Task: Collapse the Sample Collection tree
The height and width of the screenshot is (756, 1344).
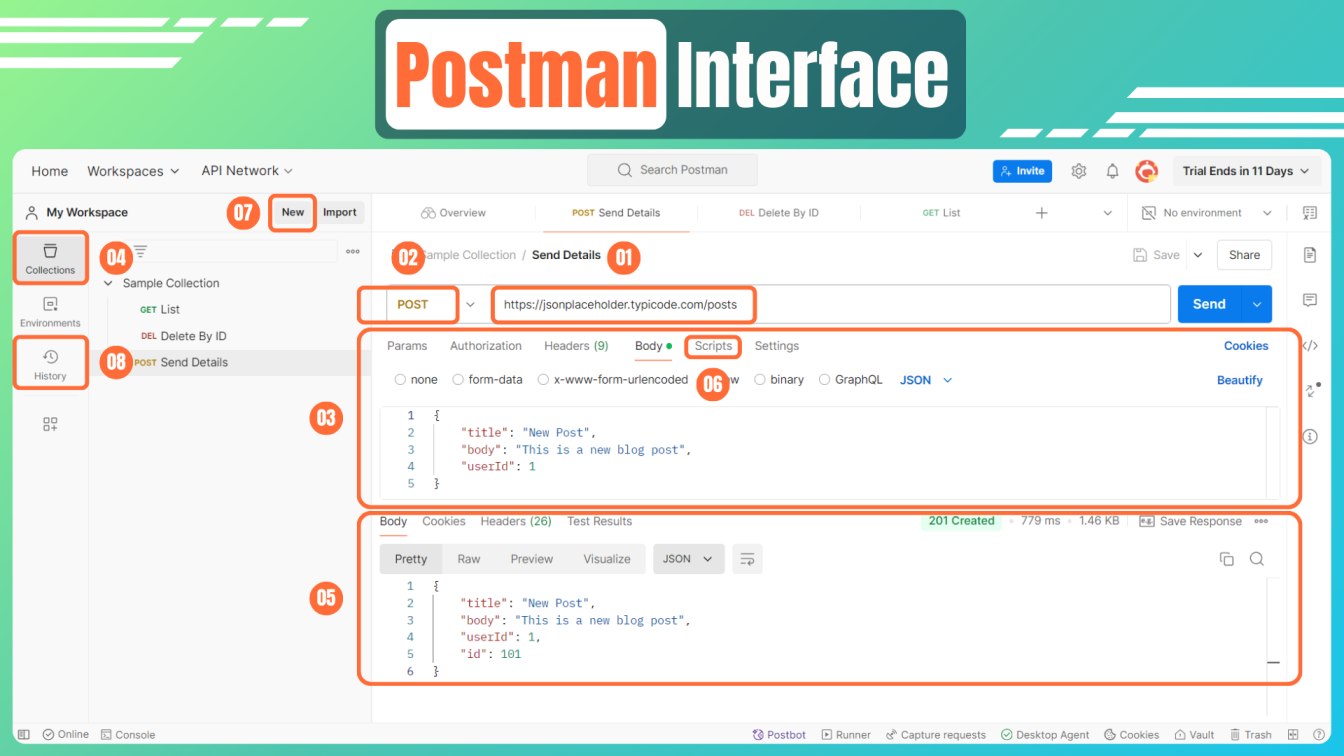Action: point(109,283)
